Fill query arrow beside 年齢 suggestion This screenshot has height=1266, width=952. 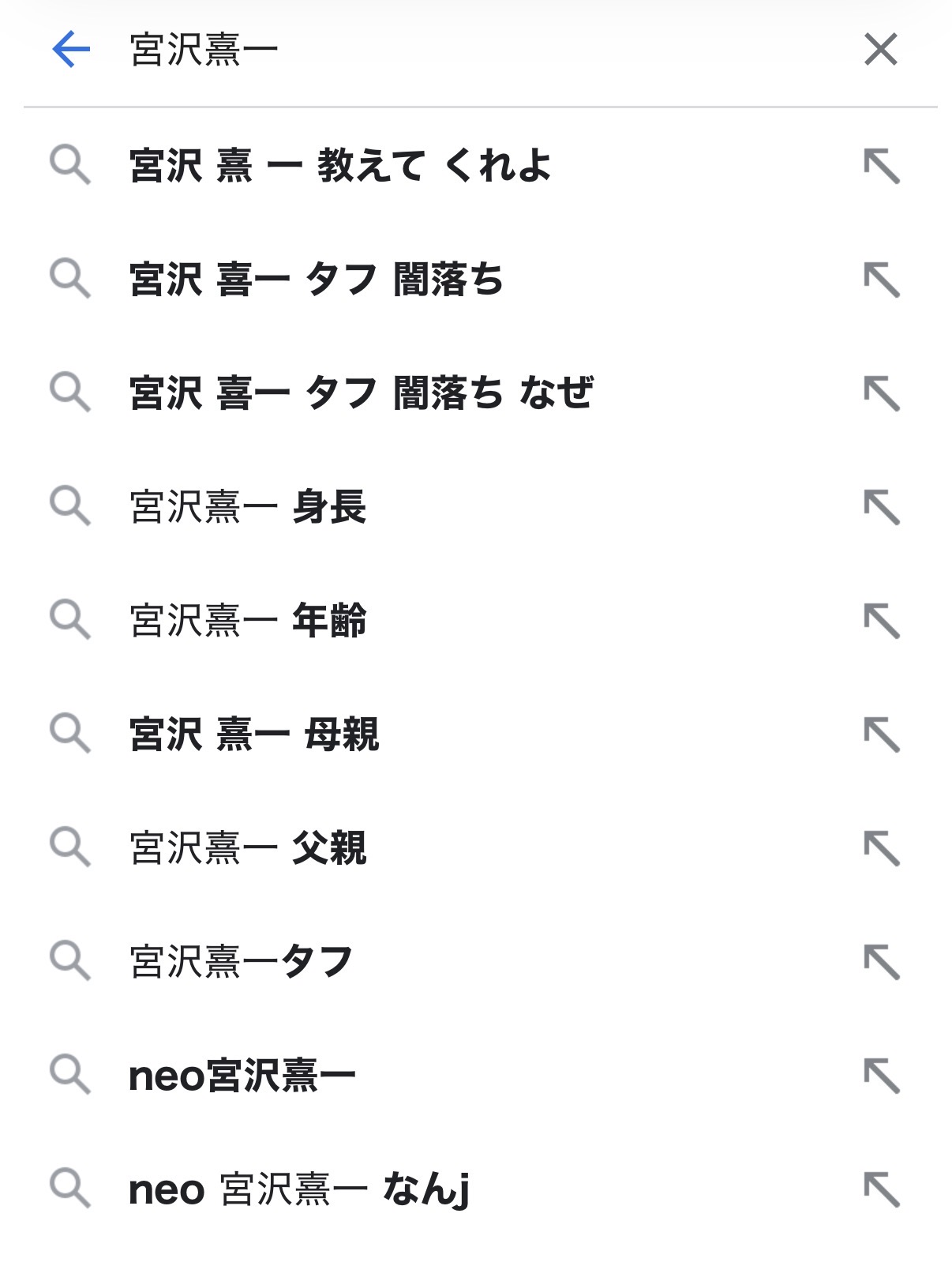881,621
